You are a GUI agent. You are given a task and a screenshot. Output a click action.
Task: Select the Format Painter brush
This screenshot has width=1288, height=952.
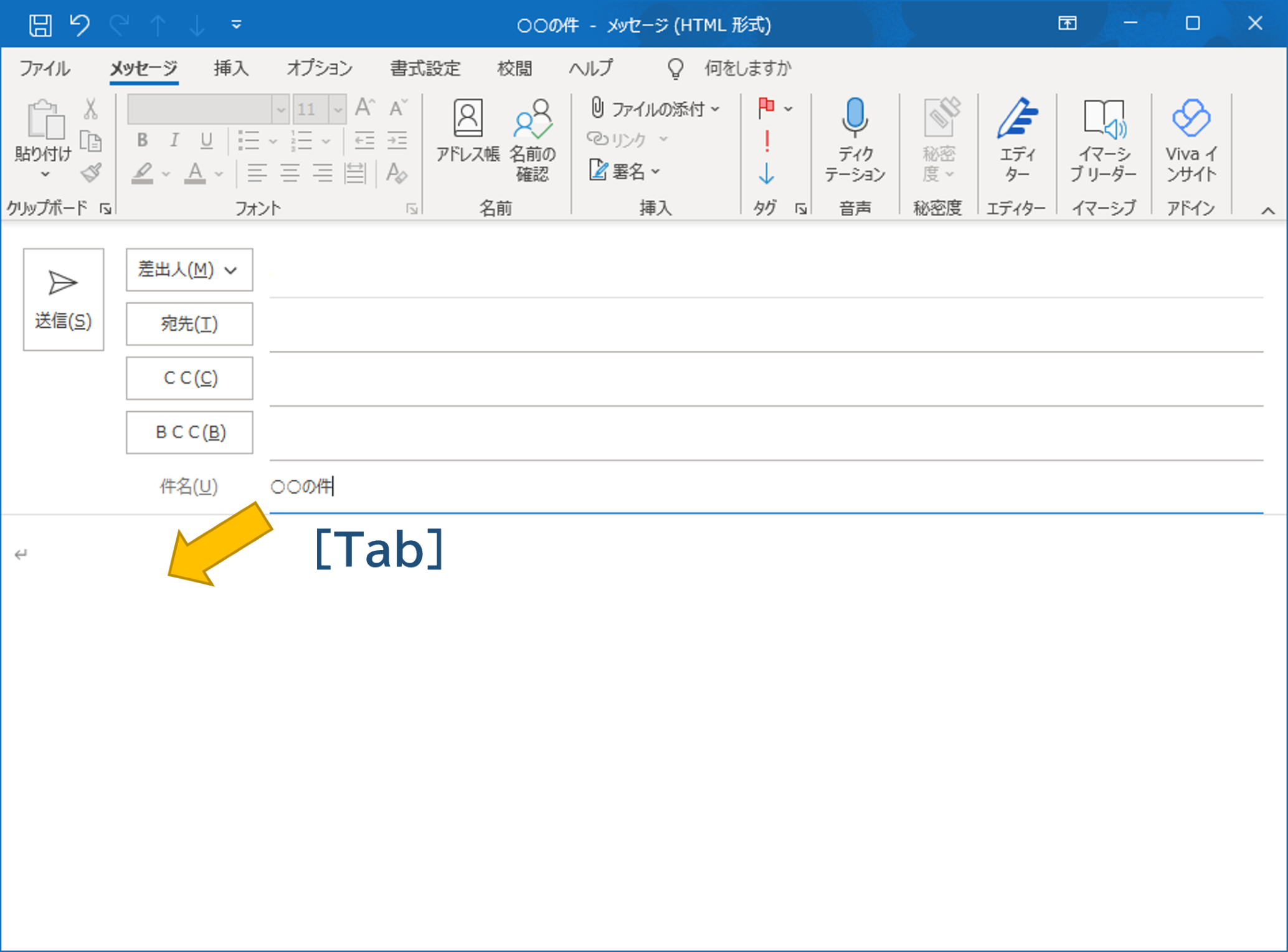point(91,173)
